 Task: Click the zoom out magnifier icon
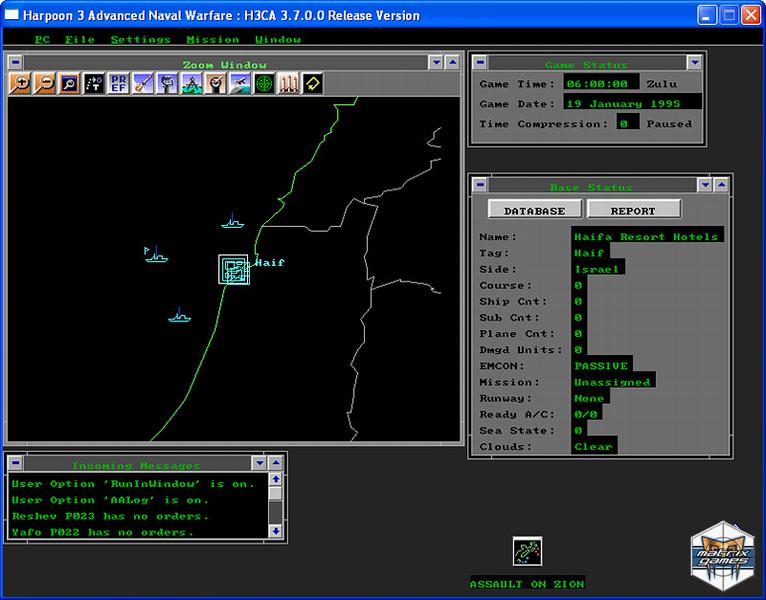[44, 84]
